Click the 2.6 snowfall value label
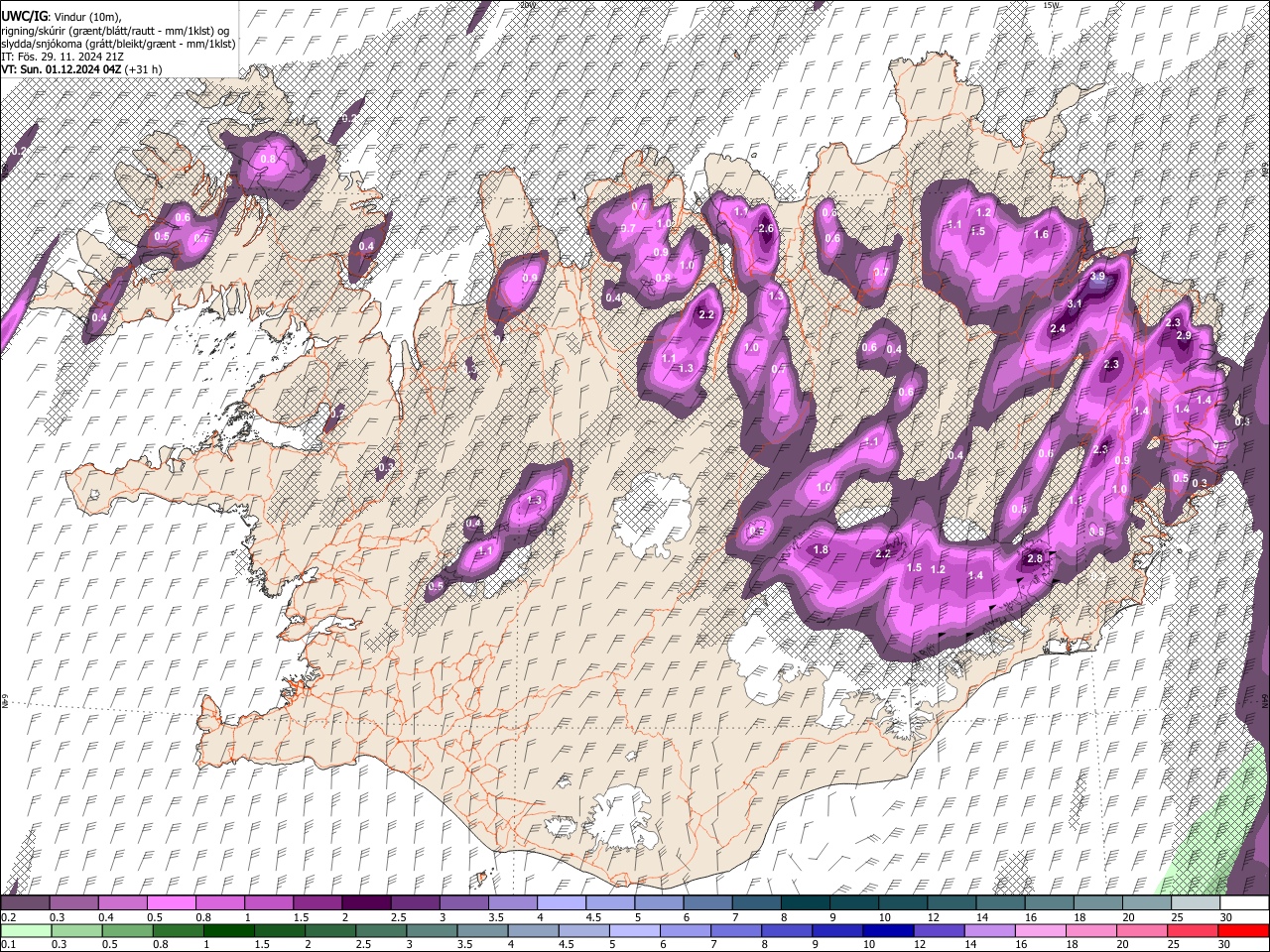Screen dimensions: 1270x952 (x=765, y=229)
